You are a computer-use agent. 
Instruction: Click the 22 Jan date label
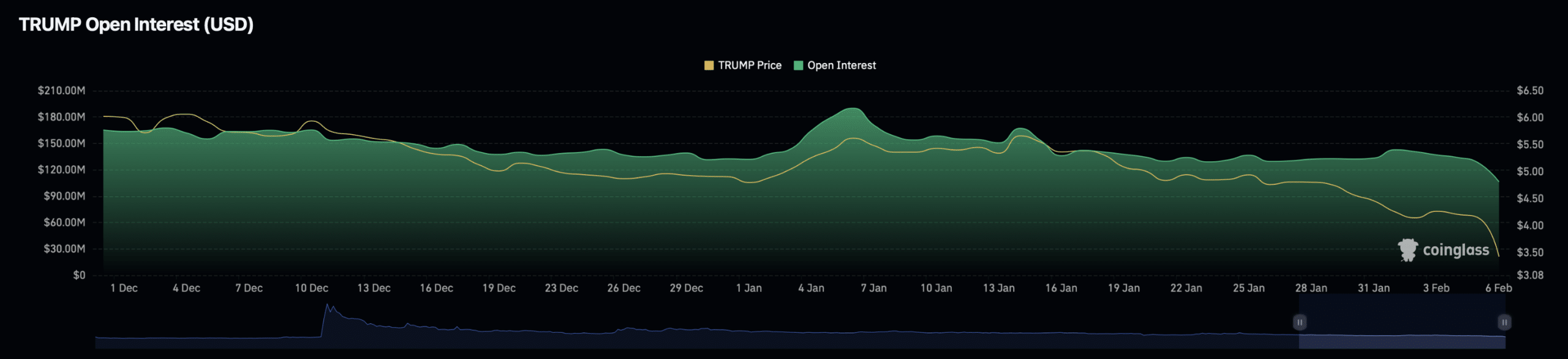[x=1186, y=288]
